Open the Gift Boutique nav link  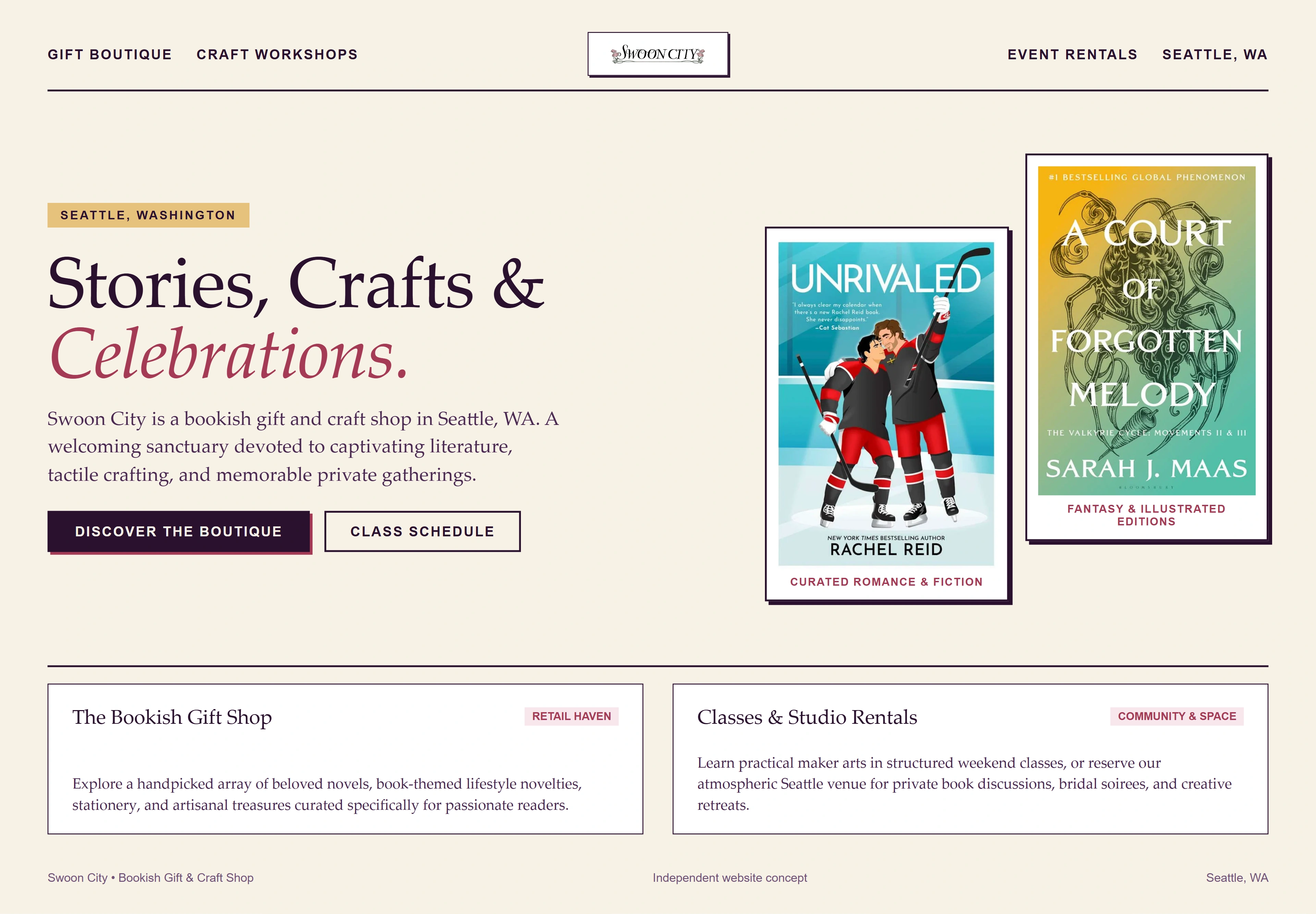109,54
